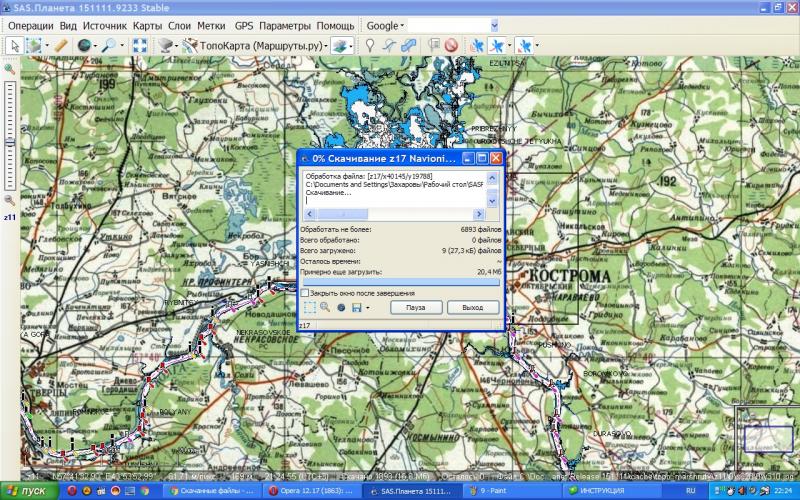Add a new placemark with pin icon
The image size is (800, 500).
coord(370,46)
